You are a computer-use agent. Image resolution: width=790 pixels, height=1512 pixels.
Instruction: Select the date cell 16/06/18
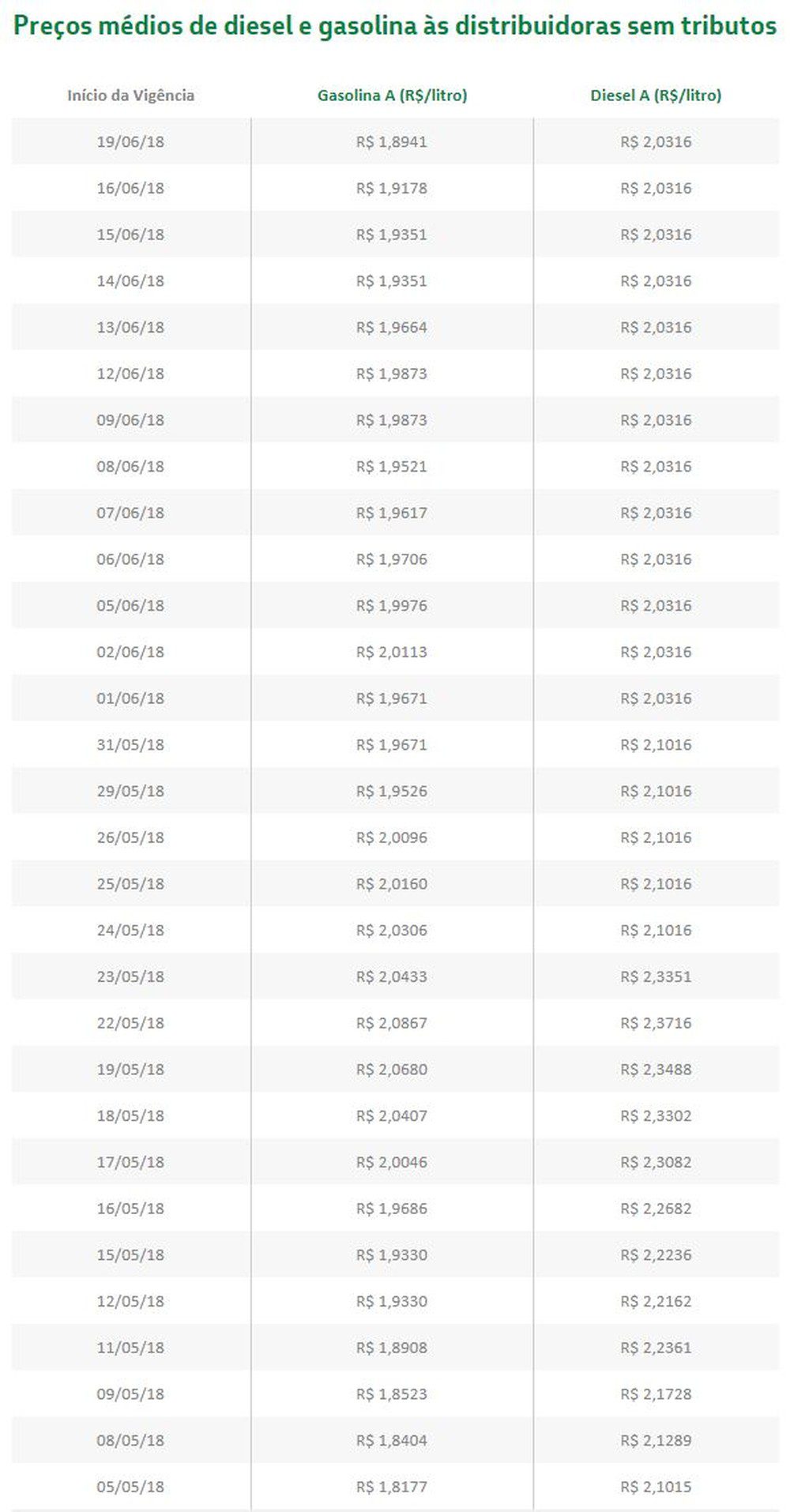130,189
